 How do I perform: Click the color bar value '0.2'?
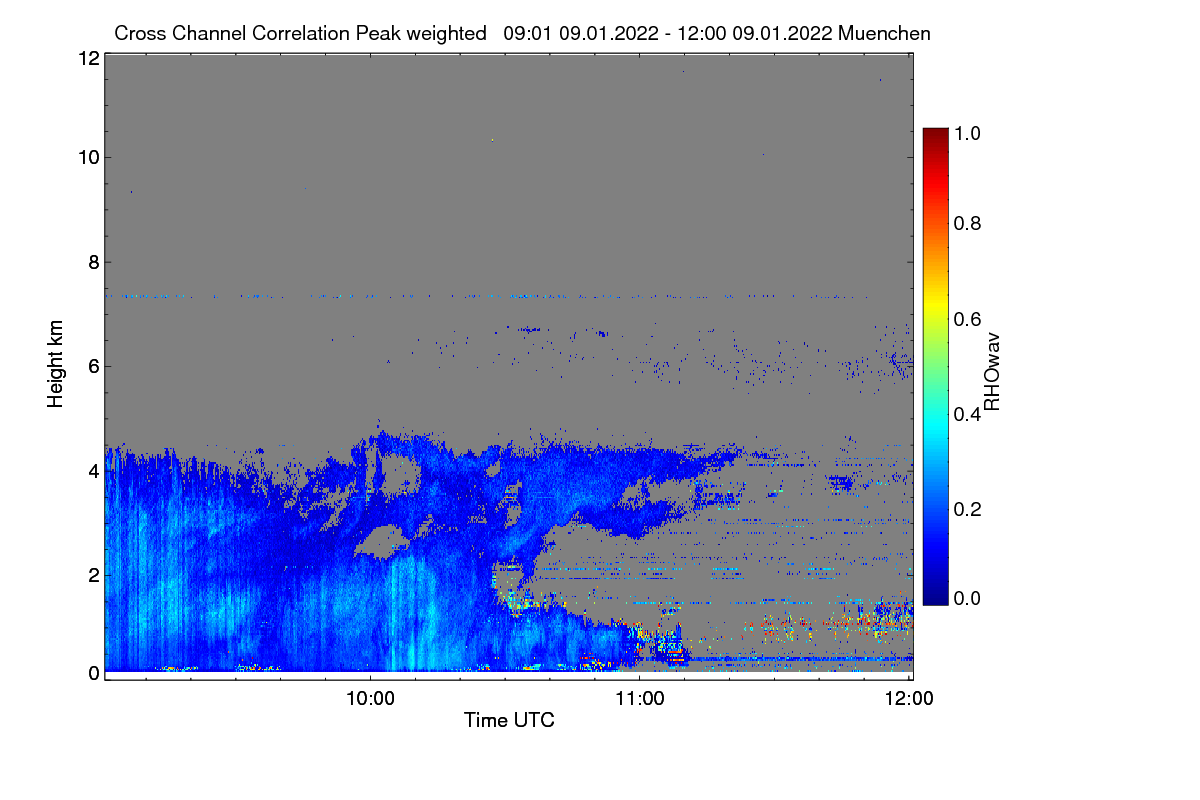pyautogui.click(x=968, y=509)
